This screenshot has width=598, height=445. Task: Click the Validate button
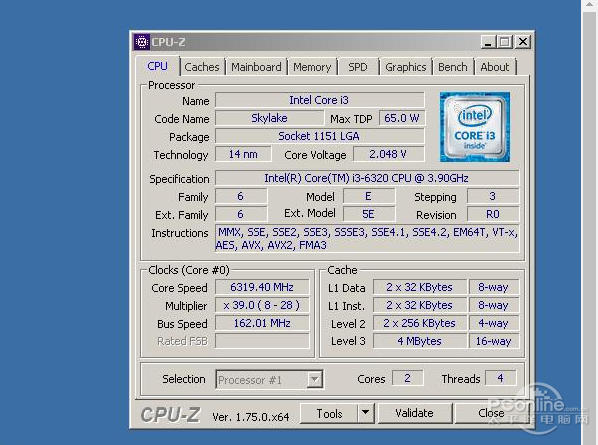coord(415,413)
